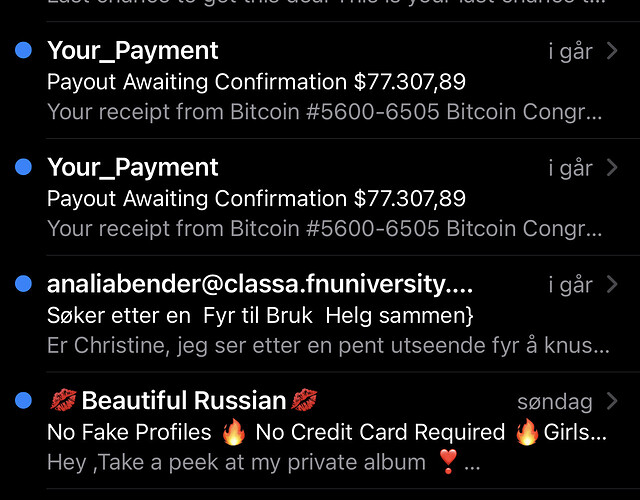This screenshot has width=640, height=500.
Task: Tap the chevron next to søndag
Action: pos(612,401)
